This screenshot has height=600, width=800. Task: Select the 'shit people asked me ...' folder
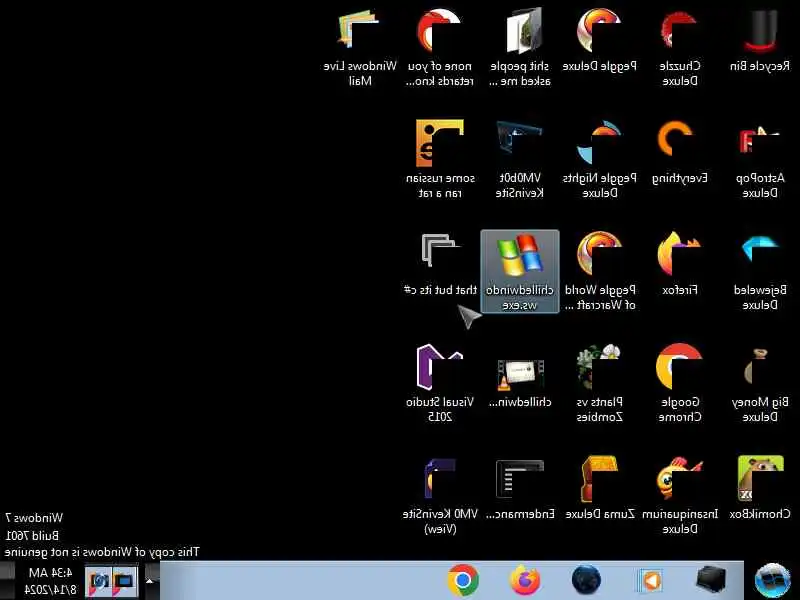[520, 47]
